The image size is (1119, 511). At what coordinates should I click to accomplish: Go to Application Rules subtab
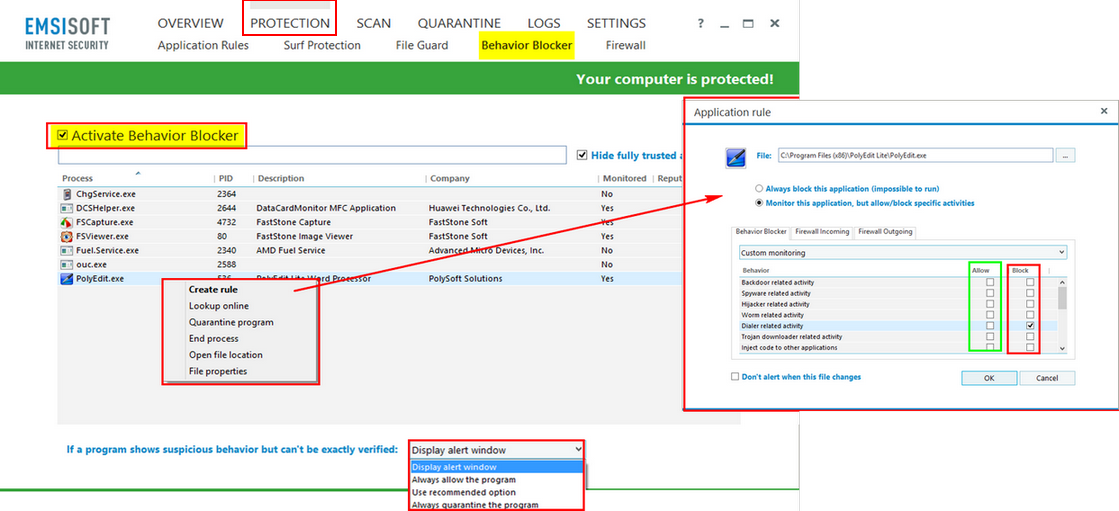[x=203, y=46]
